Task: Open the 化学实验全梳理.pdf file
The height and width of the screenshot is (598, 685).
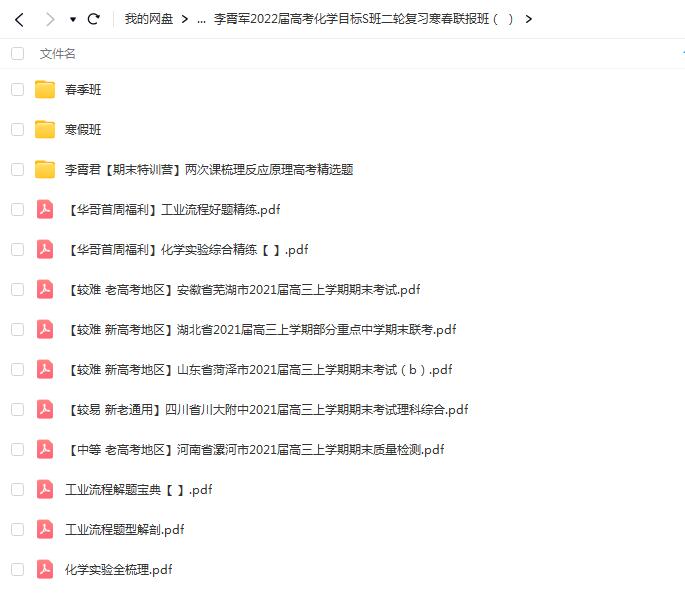Action: pyautogui.click(x=118, y=569)
